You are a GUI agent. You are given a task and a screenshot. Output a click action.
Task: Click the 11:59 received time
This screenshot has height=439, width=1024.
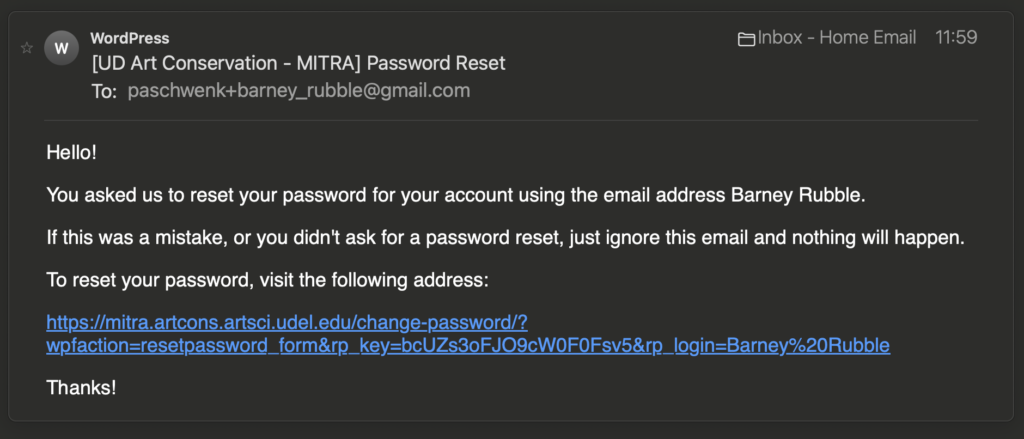coord(955,38)
